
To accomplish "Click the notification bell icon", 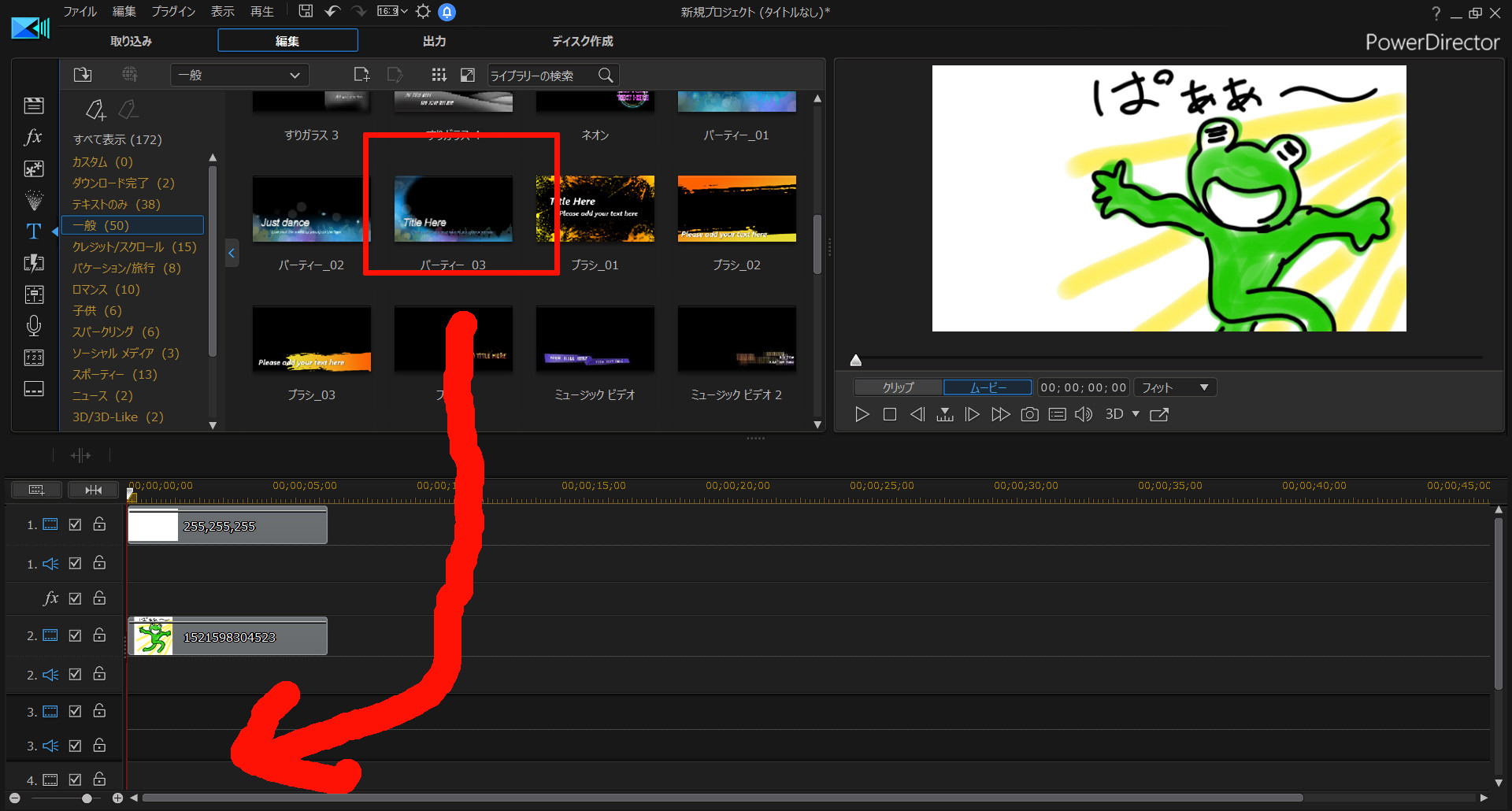I will coord(447,12).
